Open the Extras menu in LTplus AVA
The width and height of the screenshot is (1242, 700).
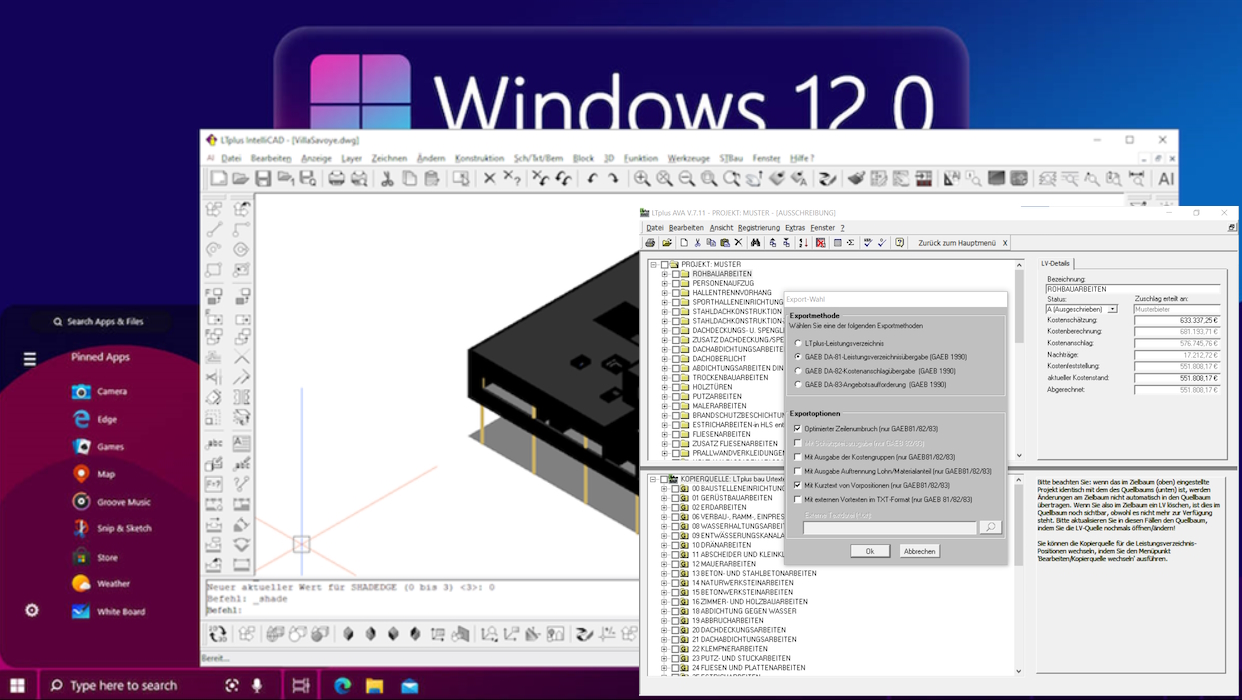coord(795,227)
